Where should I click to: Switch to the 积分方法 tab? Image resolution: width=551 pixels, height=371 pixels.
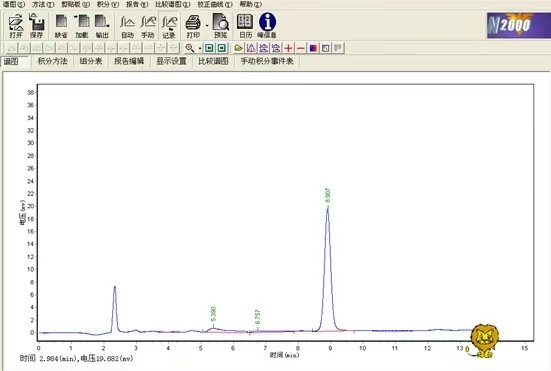point(52,61)
